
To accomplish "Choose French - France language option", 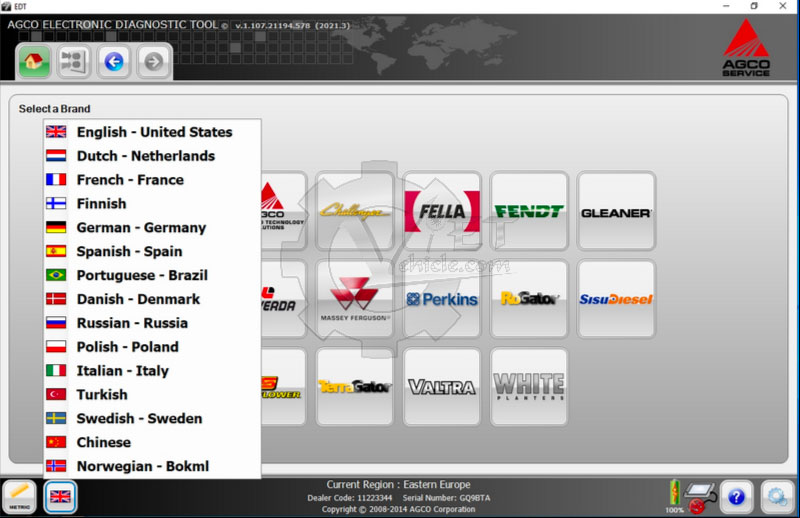I will coord(130,180).
